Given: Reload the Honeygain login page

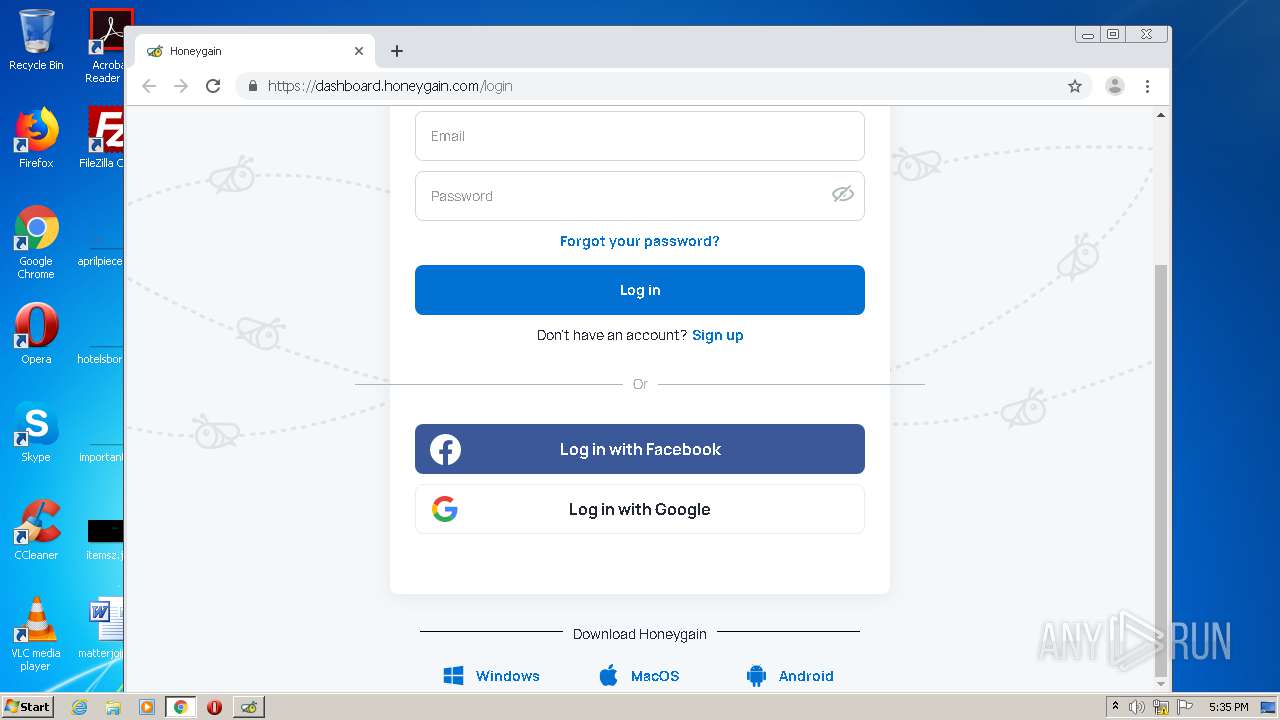Looking at the screenshot, I should click(213, 86).
